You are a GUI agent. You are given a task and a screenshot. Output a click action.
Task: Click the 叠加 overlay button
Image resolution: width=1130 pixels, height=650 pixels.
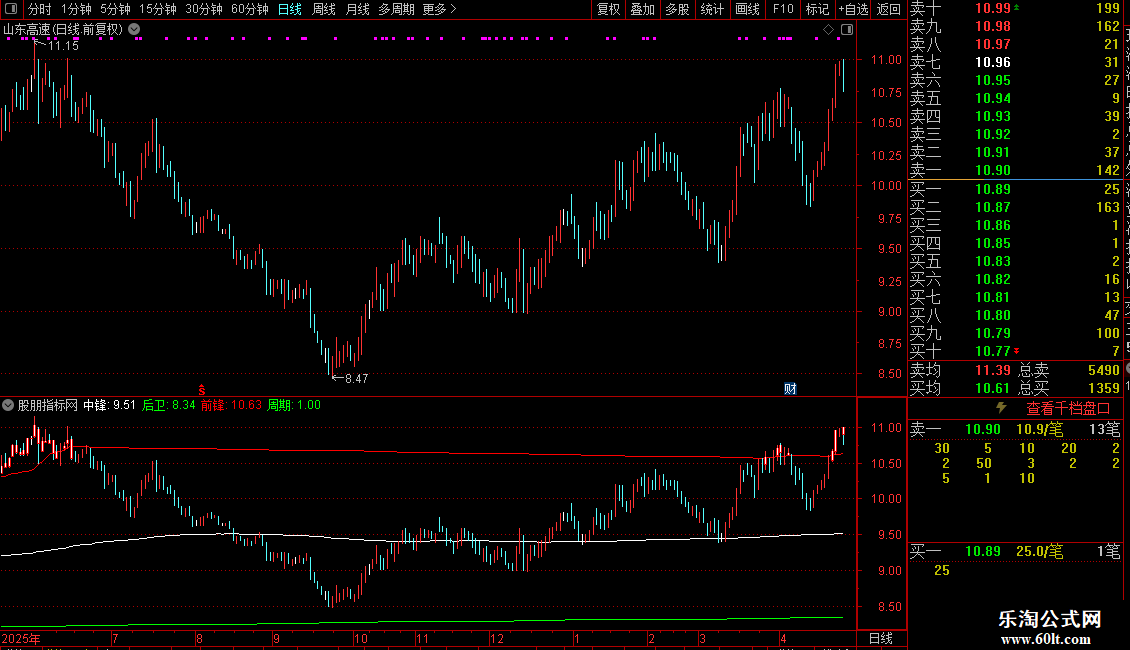(642, 9)
